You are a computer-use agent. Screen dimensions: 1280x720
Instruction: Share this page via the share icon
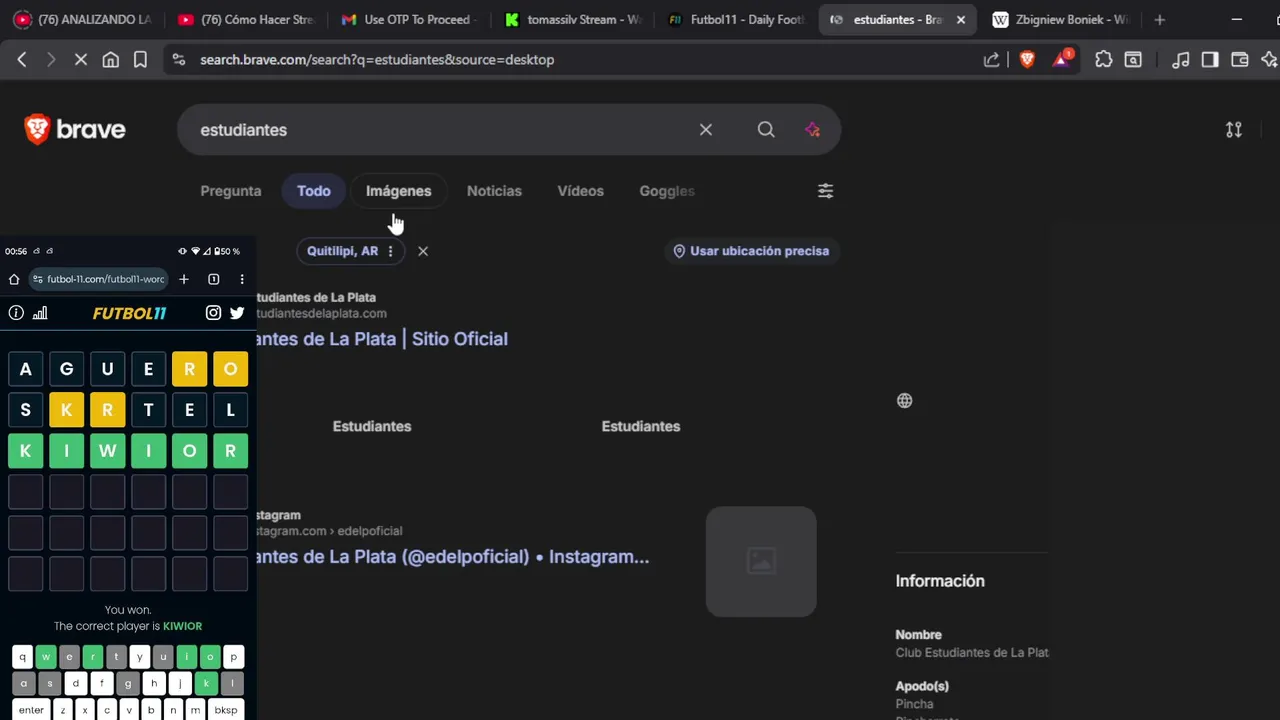pyautogui.click(x=991, y=60)
